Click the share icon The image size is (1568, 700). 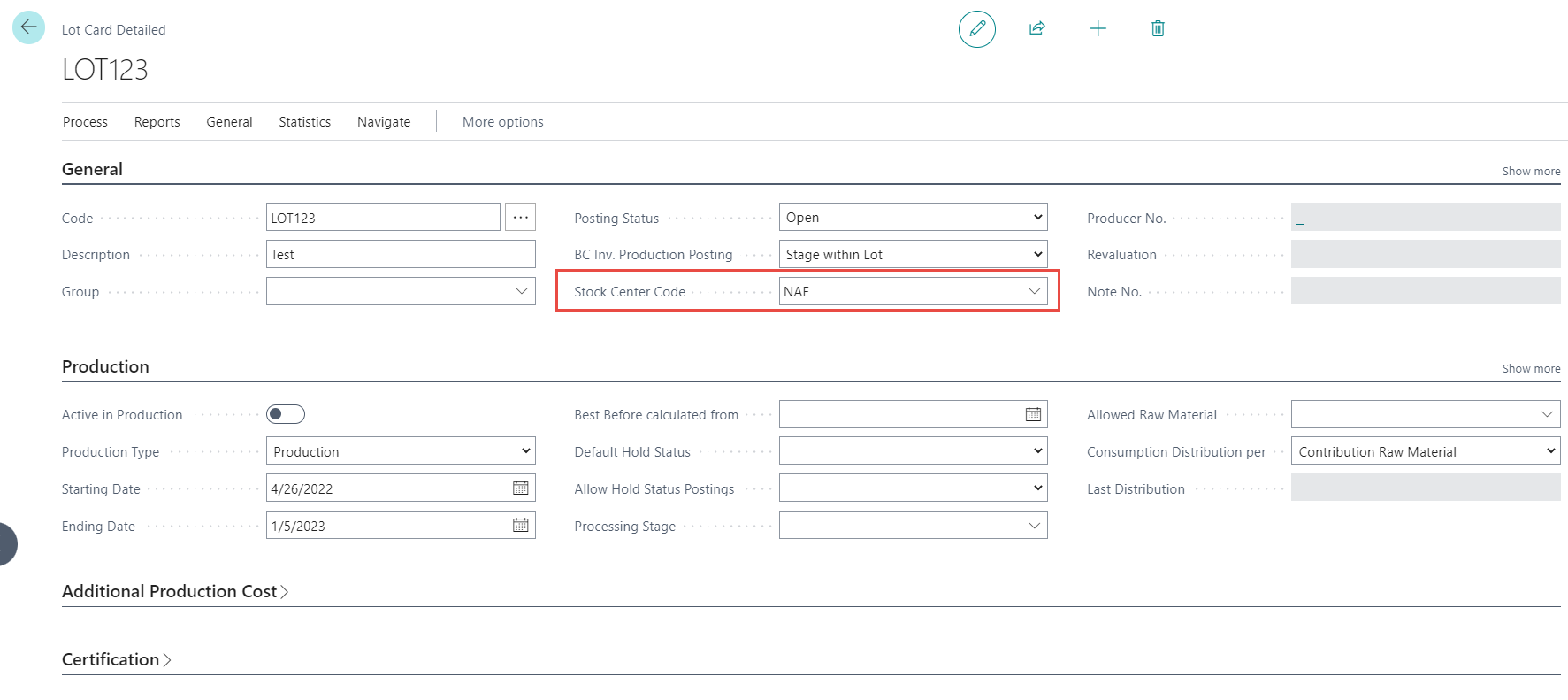tap(1036, 29)
